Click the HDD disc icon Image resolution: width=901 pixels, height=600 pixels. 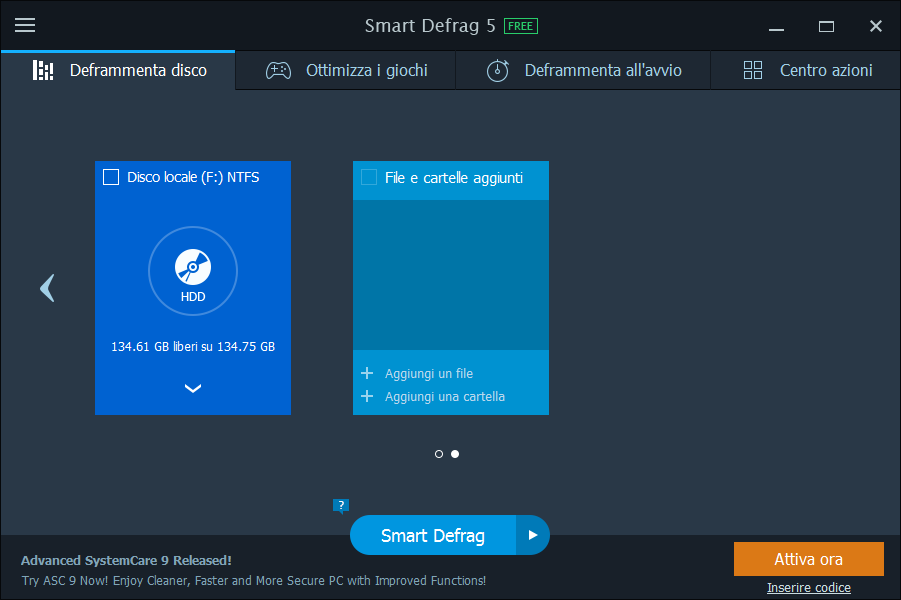click(x=193, y=267)
